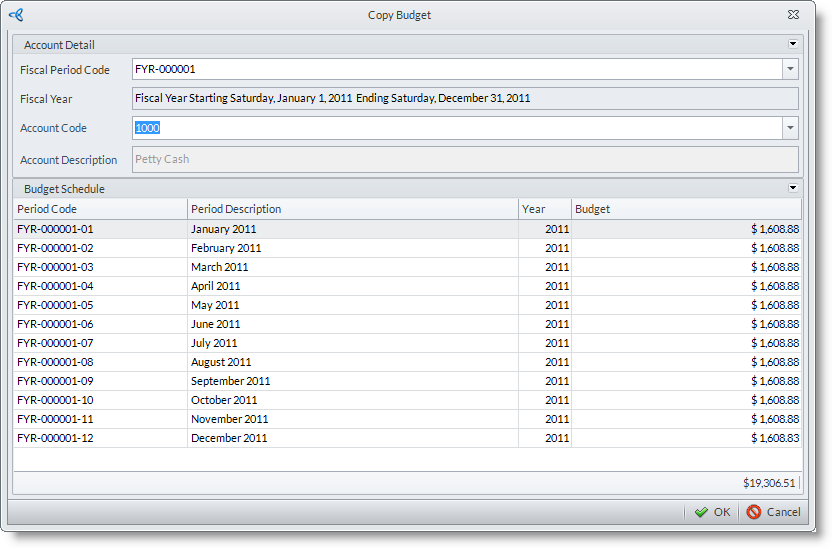Close the Copy Budget dialog
The width and height of the screenshot is (832, 548).
[793, 15]
